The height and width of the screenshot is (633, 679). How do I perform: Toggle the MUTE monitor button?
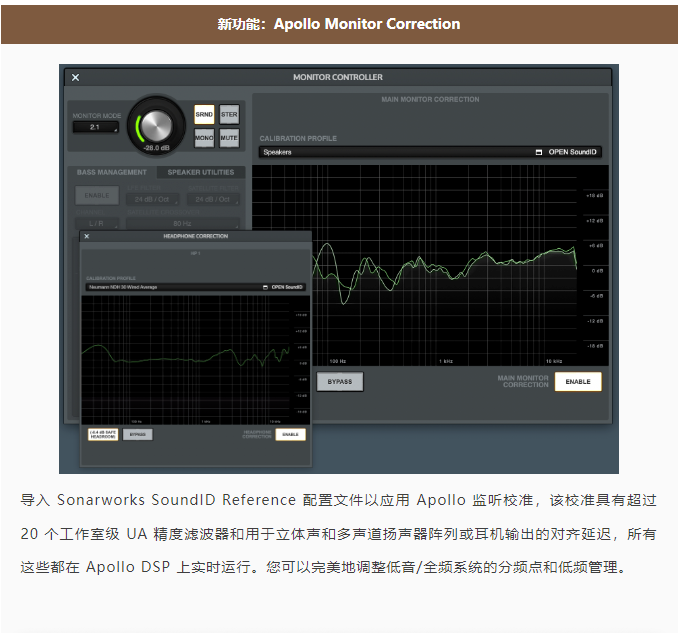coord(229,138)
